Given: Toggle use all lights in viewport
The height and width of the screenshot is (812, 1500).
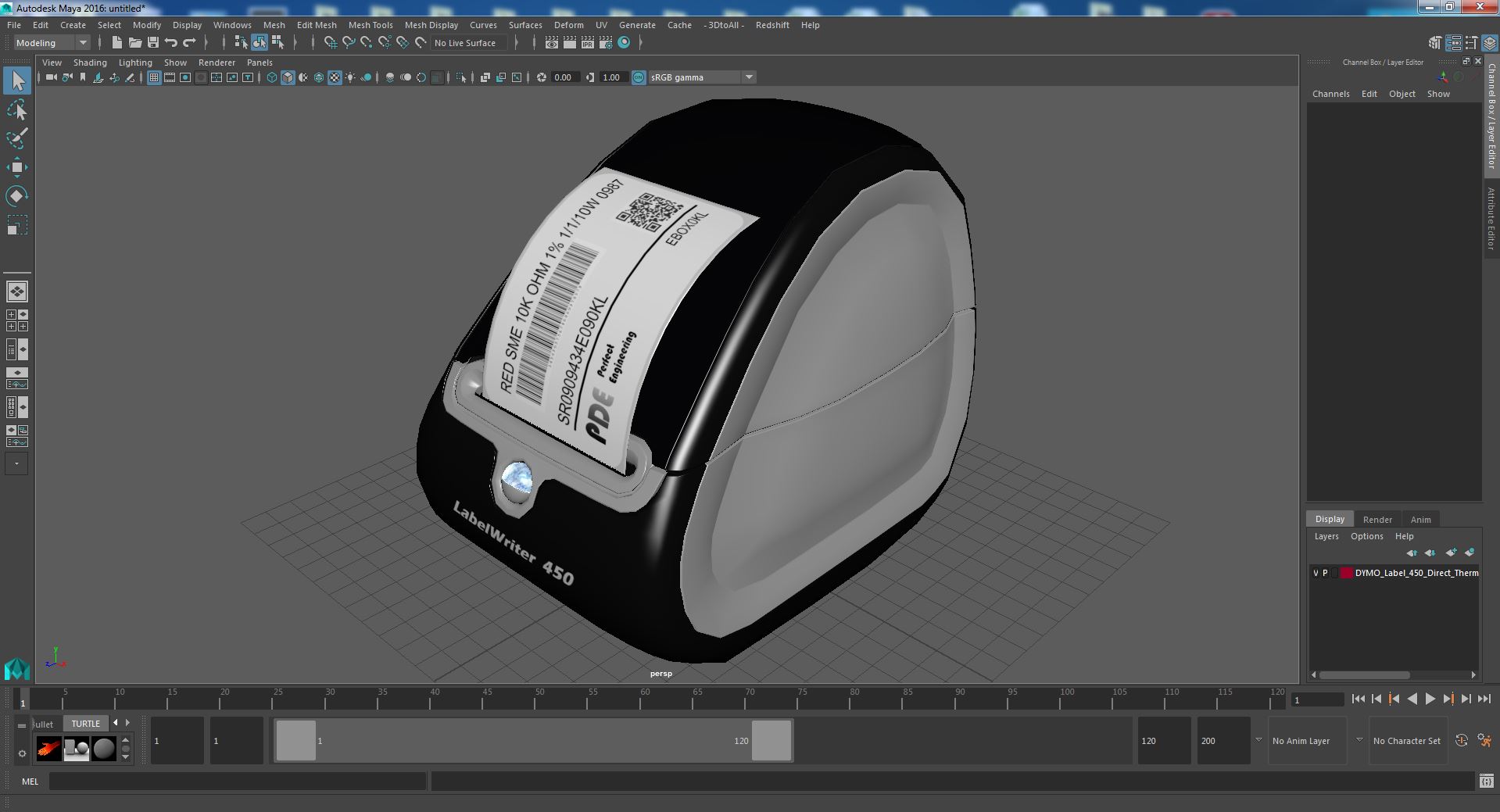Looking at the screenshot, I should click(350, 77).
